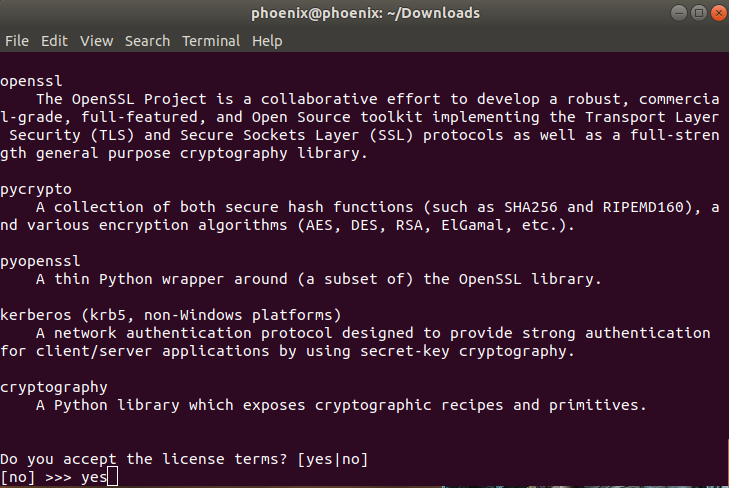The width and height of the screenshot is (729, 488).
Task: Minimize the terminal window
Action: (x=678, y=13)
